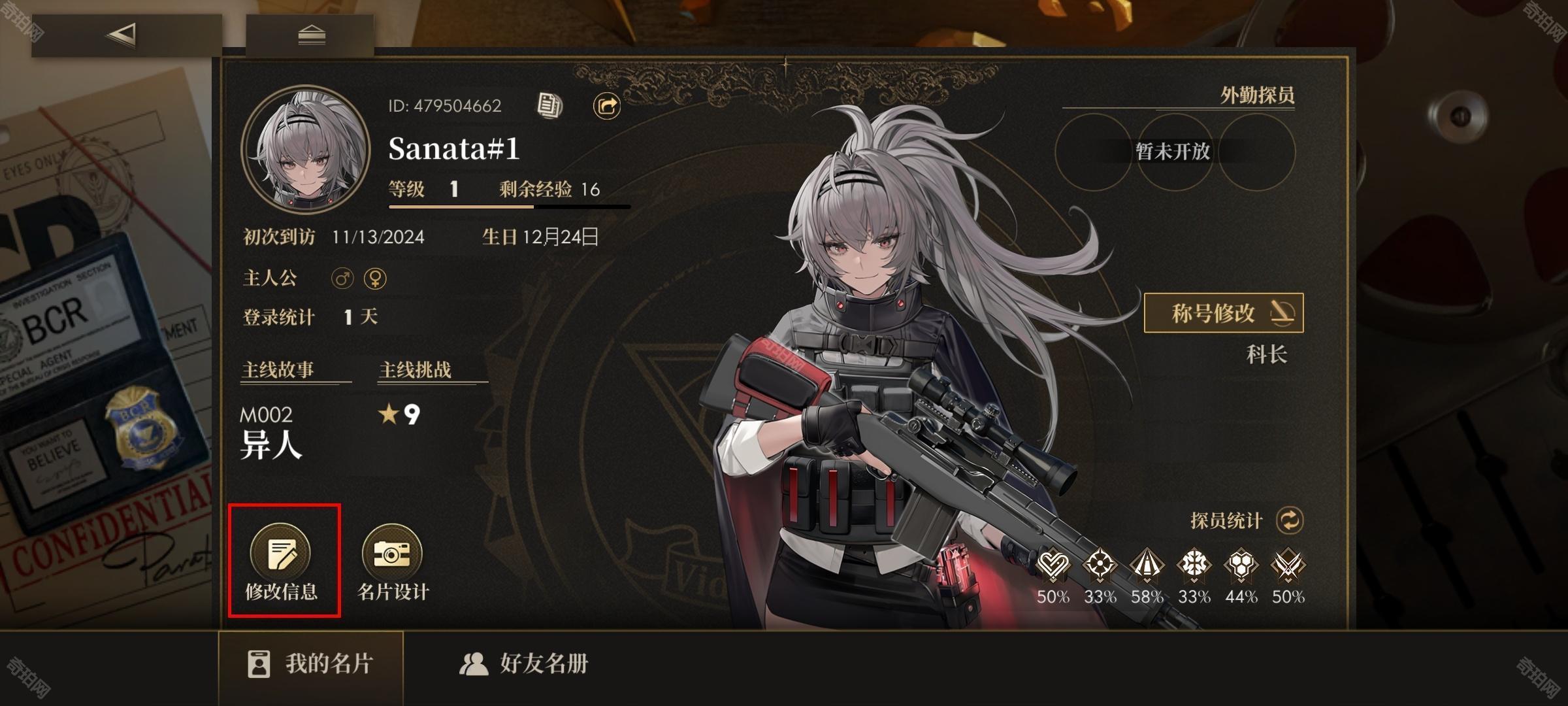Screen dimensions: 1568x706
Task: Click the 暂未开放 field agent slots
Action: click(1174, 152)
